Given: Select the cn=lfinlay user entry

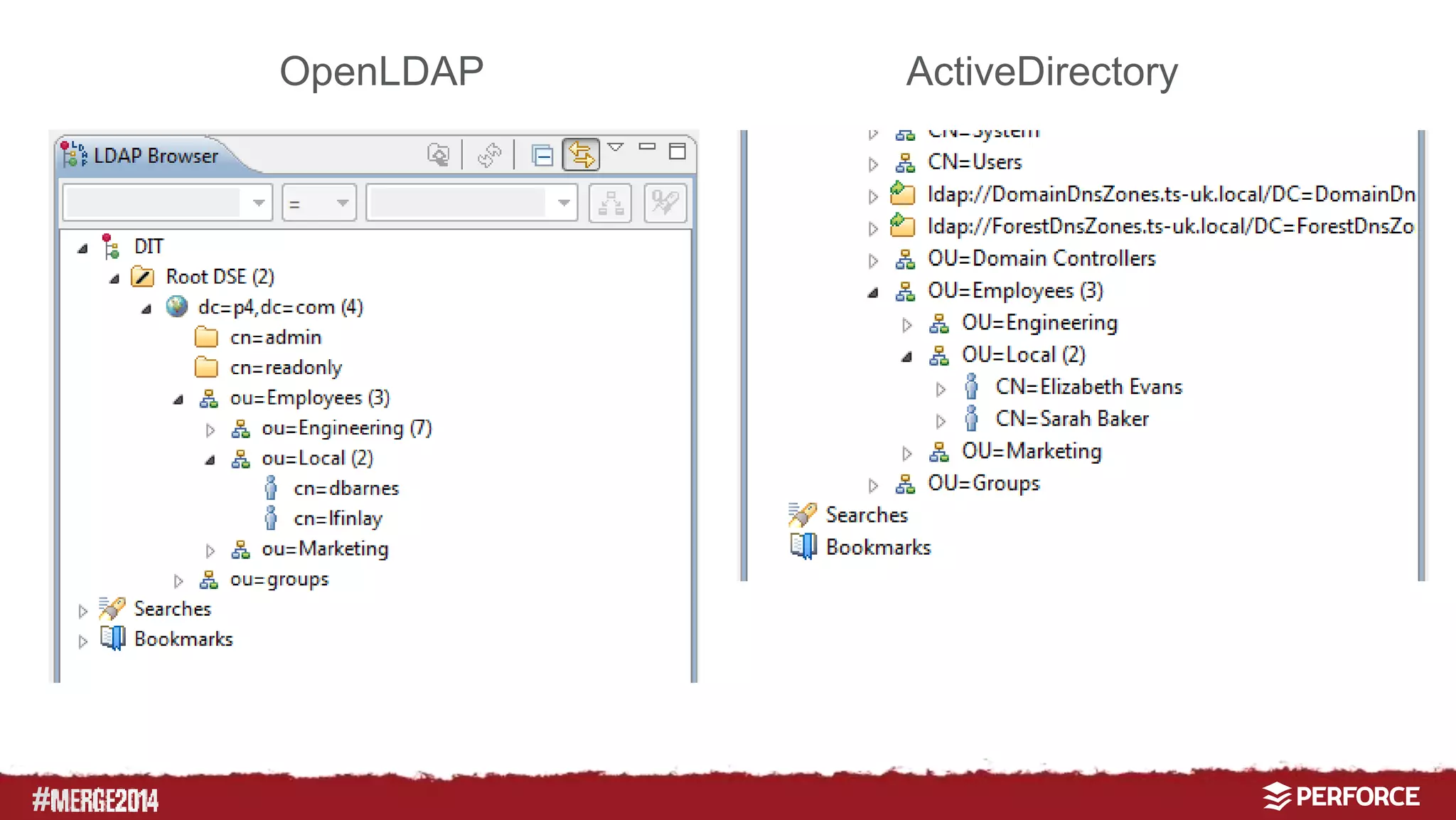Looking at the screenshot, I should pos(338,518).
